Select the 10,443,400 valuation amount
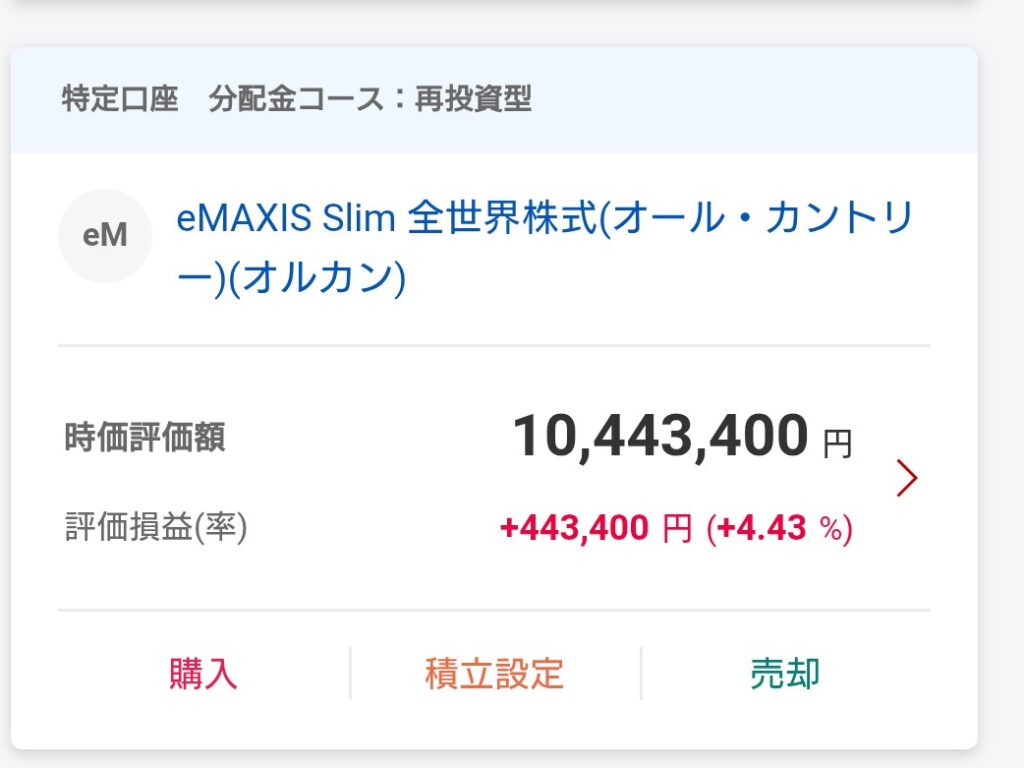 click(660, 437)
